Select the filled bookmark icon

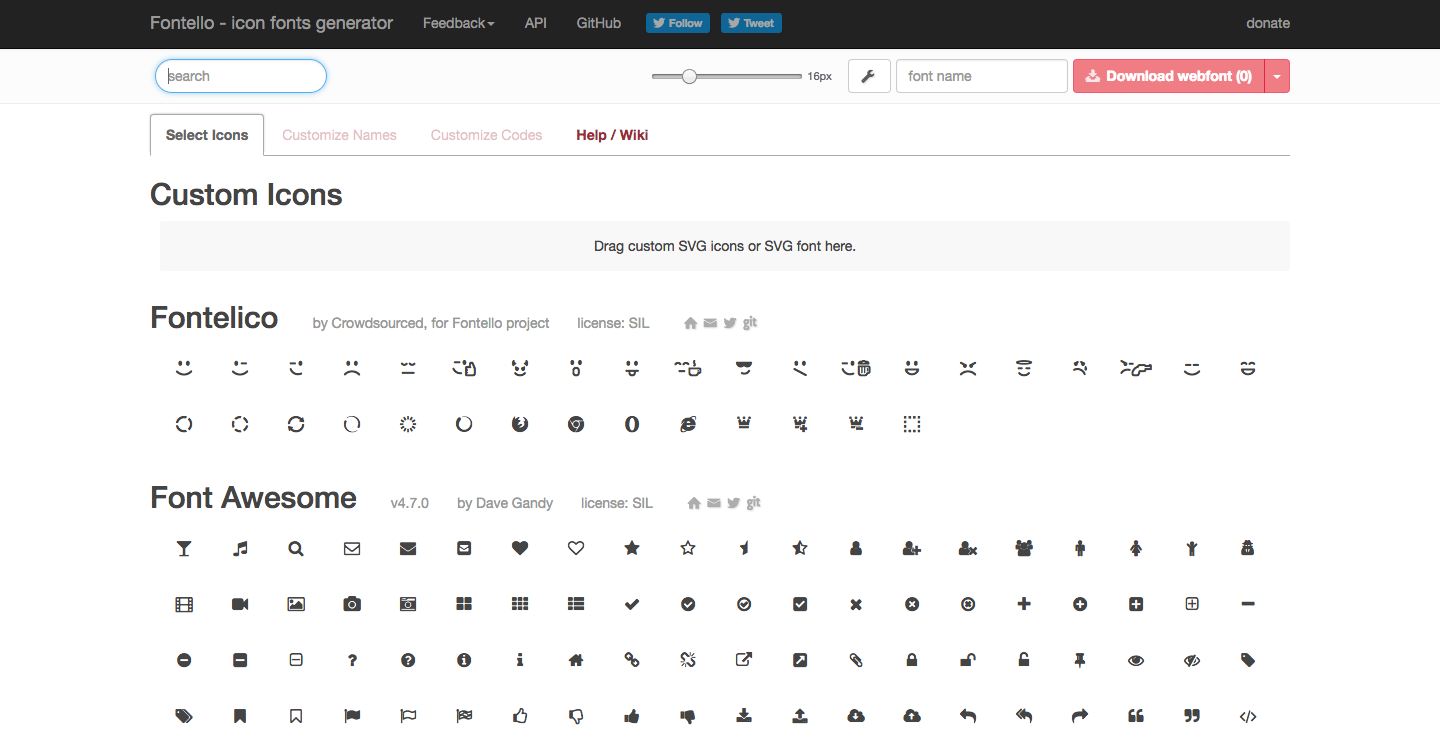point(240,716)
